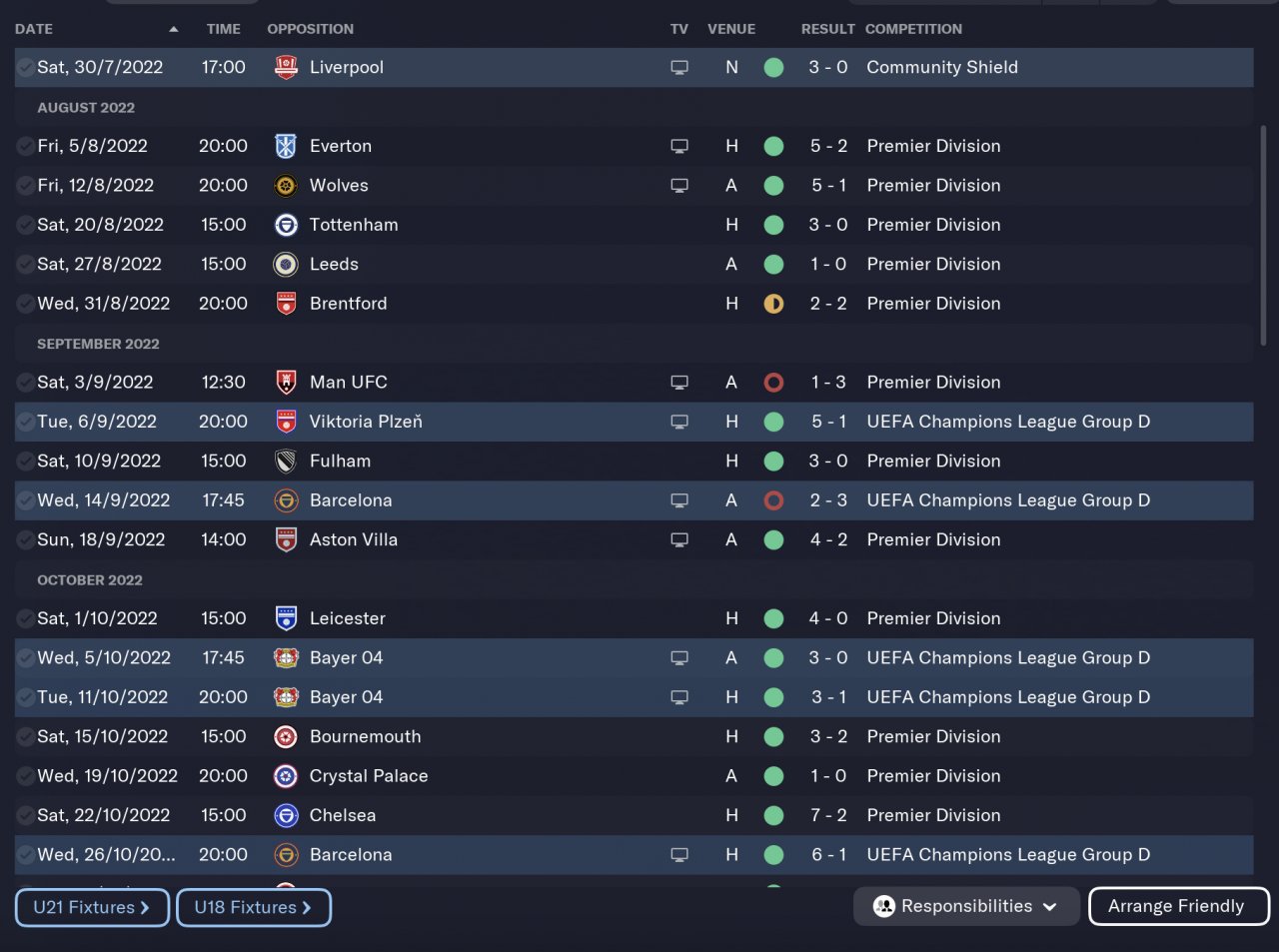Click the Liverpool club badge icon
This screenshot has height=952, width=1279.
pos(286,67)
